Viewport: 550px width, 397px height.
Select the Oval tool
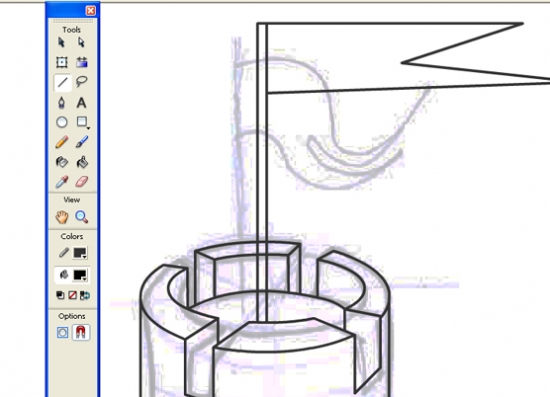62,122
